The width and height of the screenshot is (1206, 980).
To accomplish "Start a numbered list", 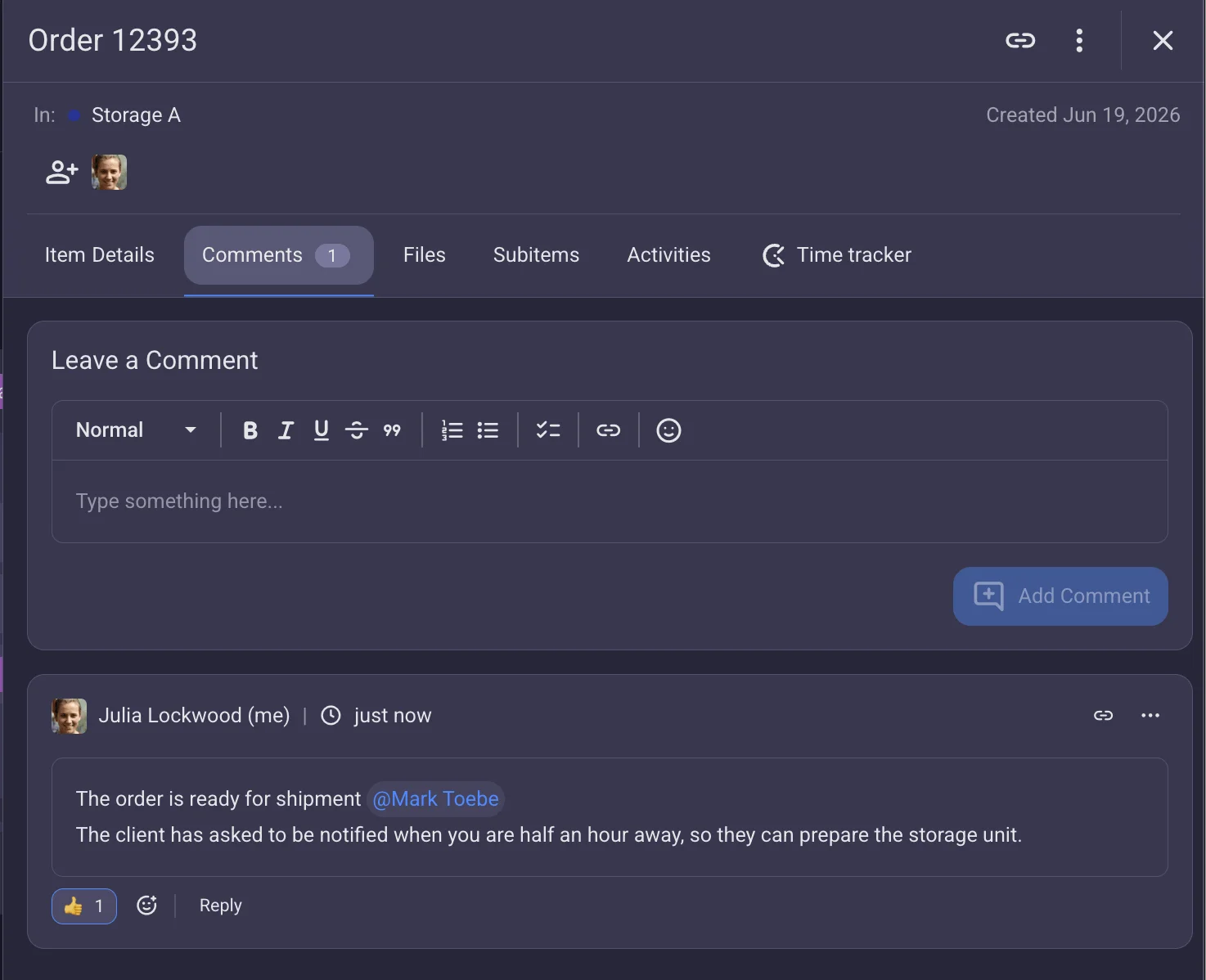I will click(452, 430).
